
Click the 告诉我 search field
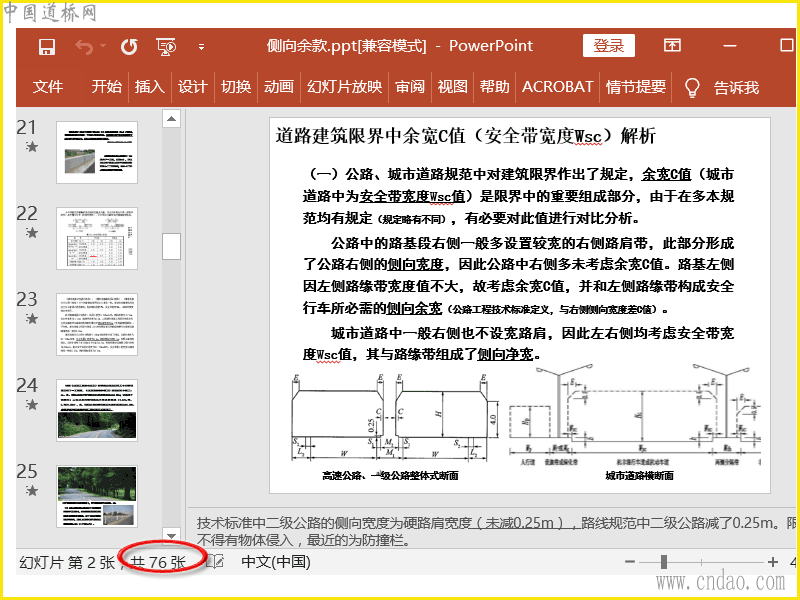736,88
